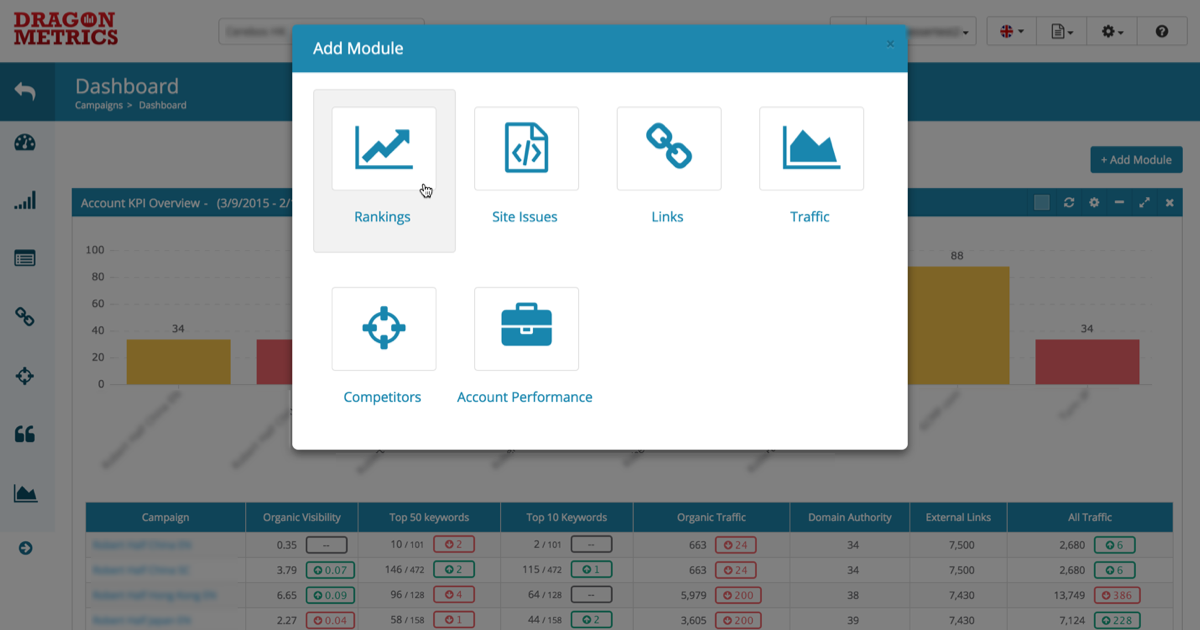Viewport: 1200px width, 630px height.
Task: Open the Rankings section in the sidebar
Action: click(x=26, y=200)
